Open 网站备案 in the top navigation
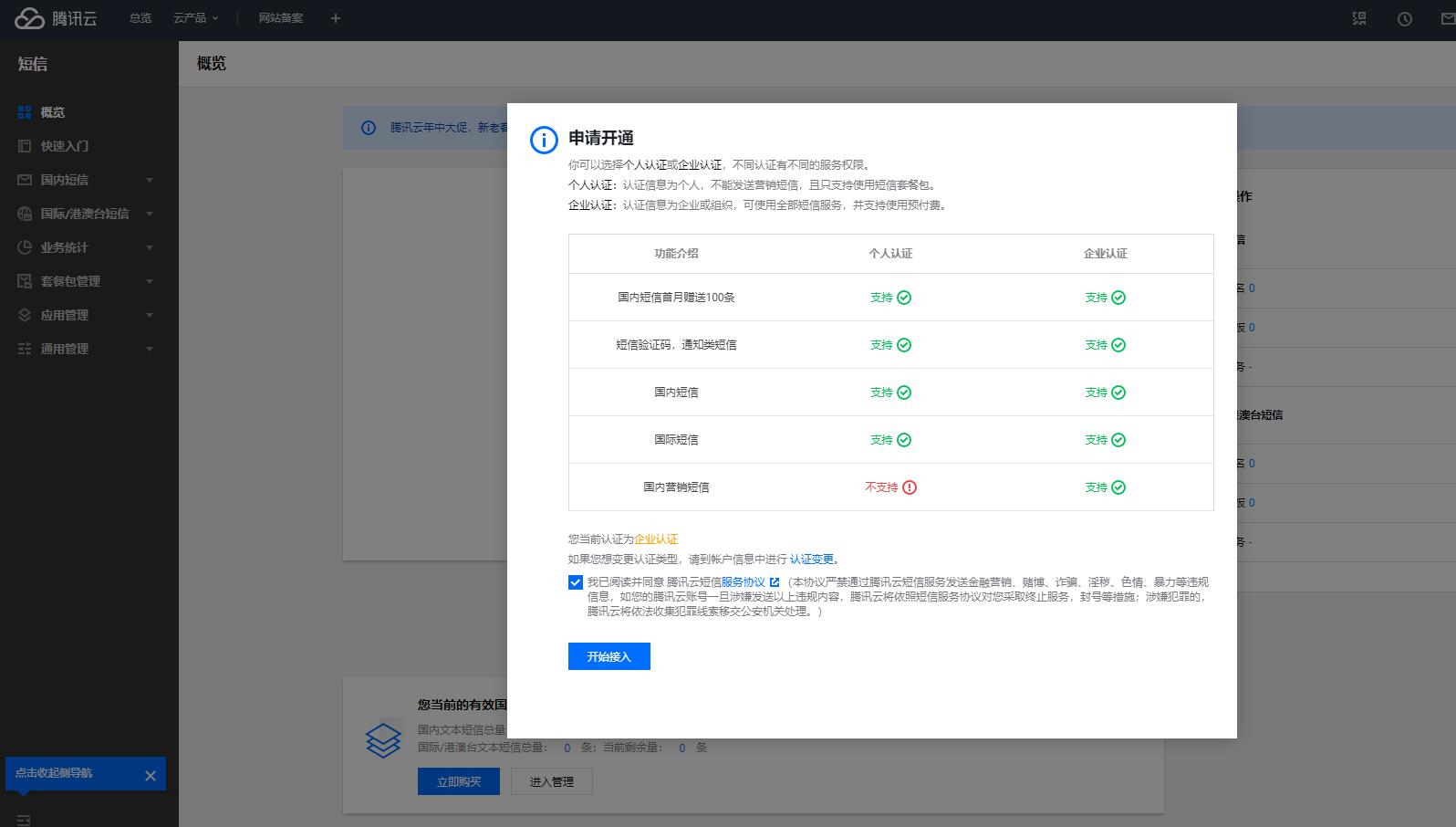Screen dimensions: 1456x827 (x=281, y=18)
